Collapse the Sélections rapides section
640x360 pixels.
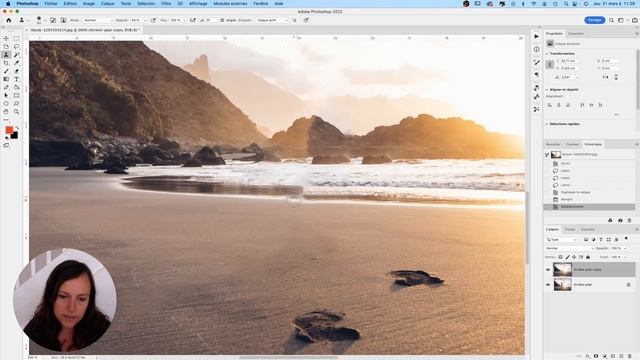click(547, 124)
